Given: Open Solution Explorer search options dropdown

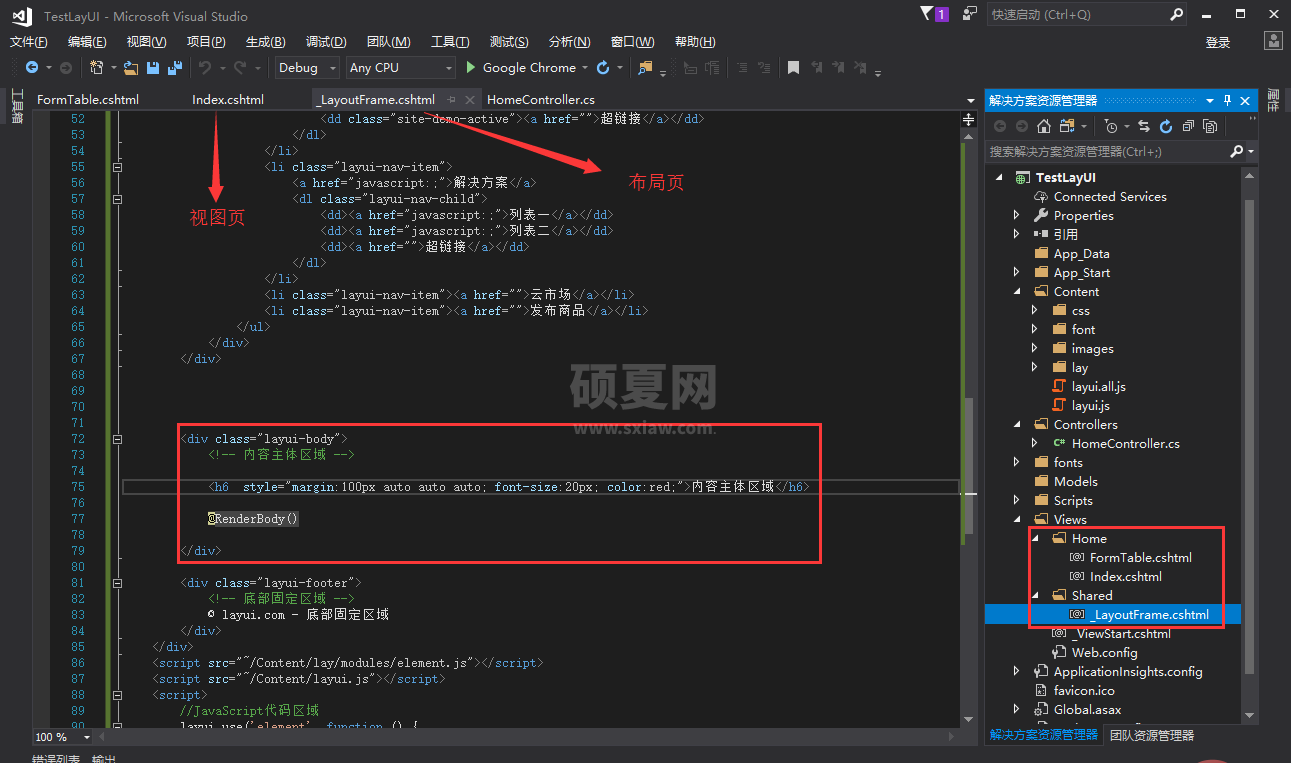Looking at the screenshot, I should pos(1251,151).
